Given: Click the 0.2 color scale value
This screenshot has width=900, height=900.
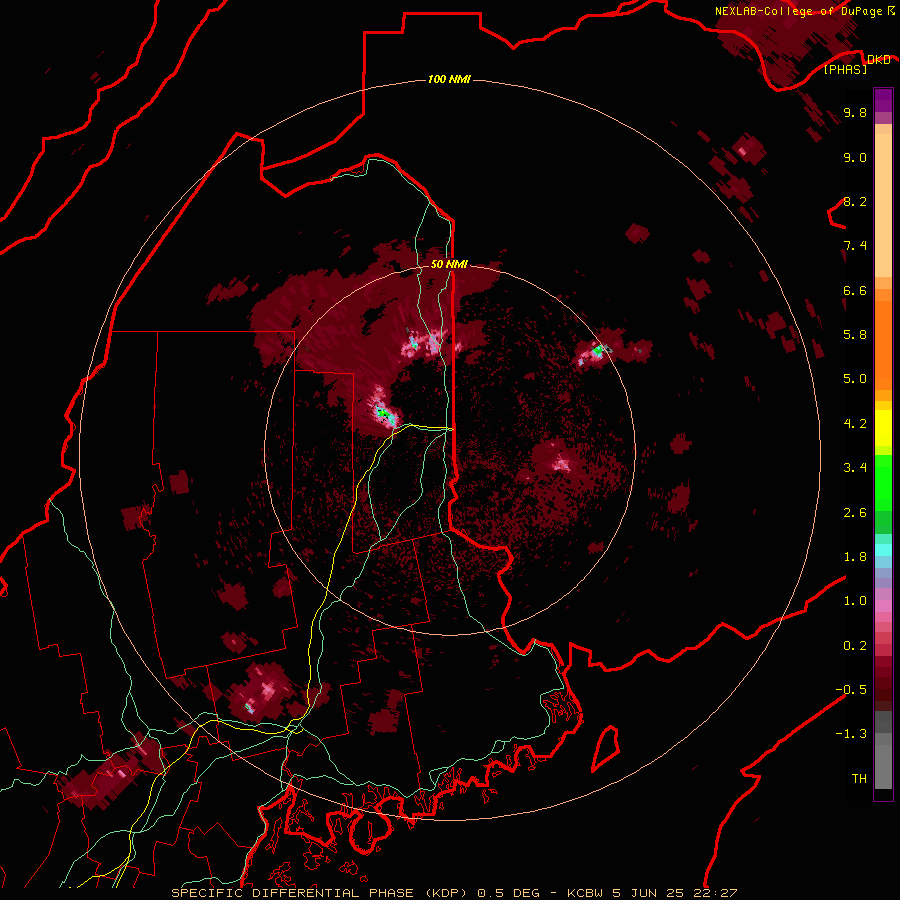Looking at the screenshot, I should (855, 646).
